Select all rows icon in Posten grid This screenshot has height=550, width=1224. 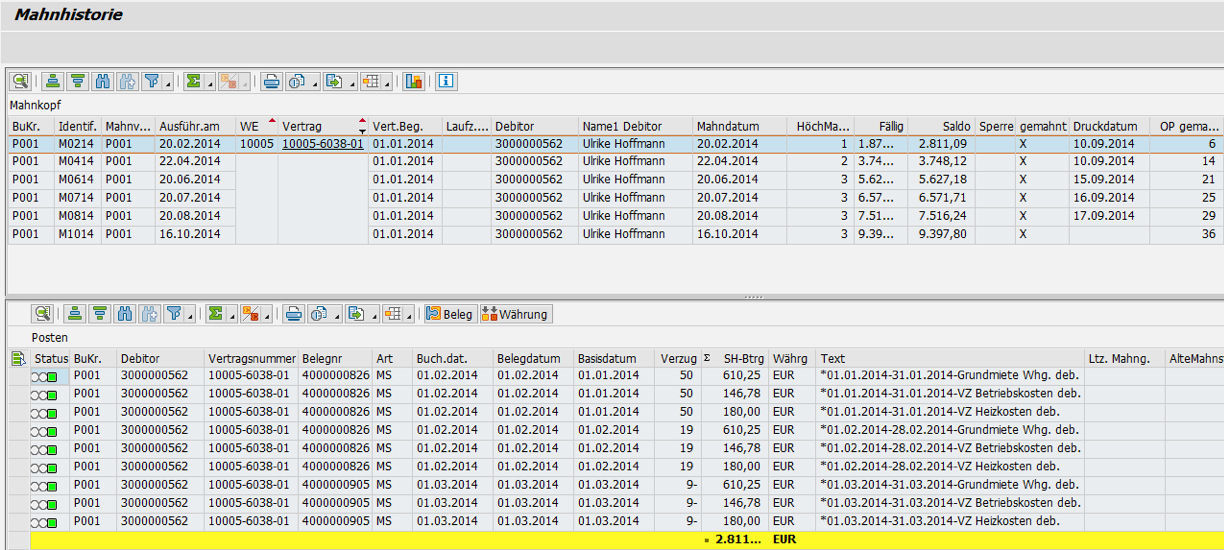17,358
